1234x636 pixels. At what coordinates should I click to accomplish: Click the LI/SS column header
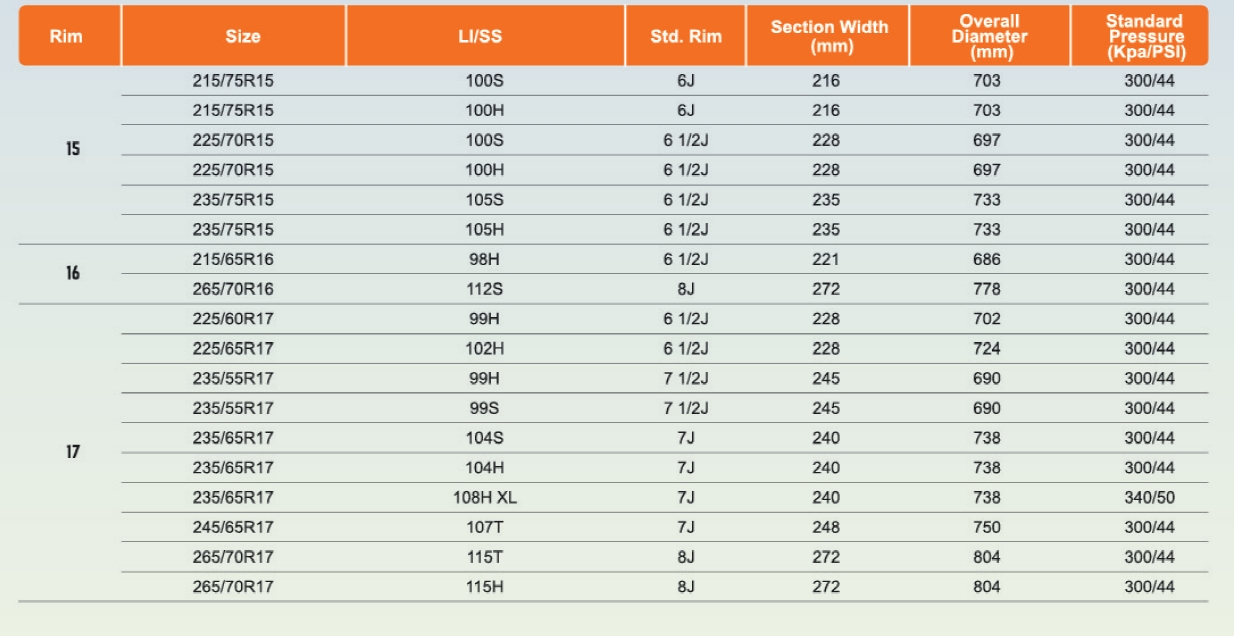[486, 36]
